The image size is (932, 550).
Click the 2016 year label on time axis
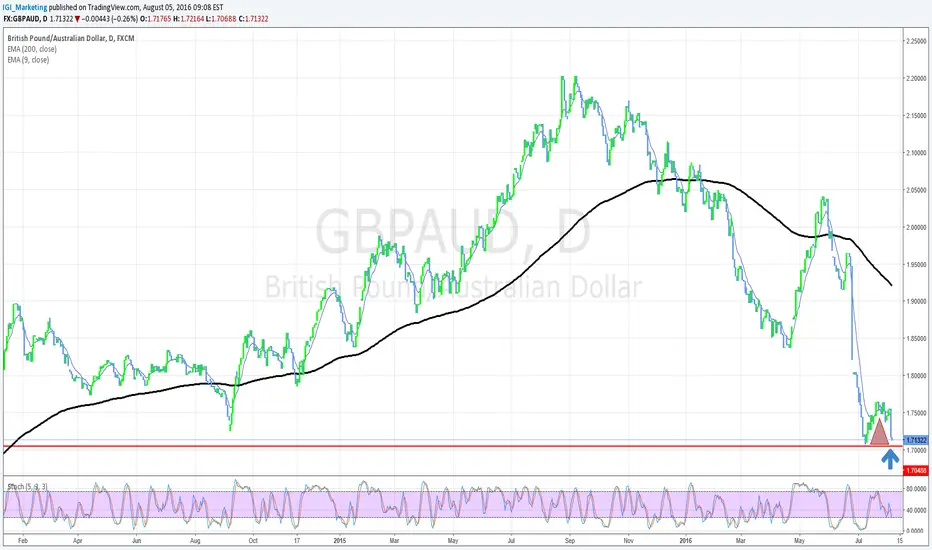686,541
